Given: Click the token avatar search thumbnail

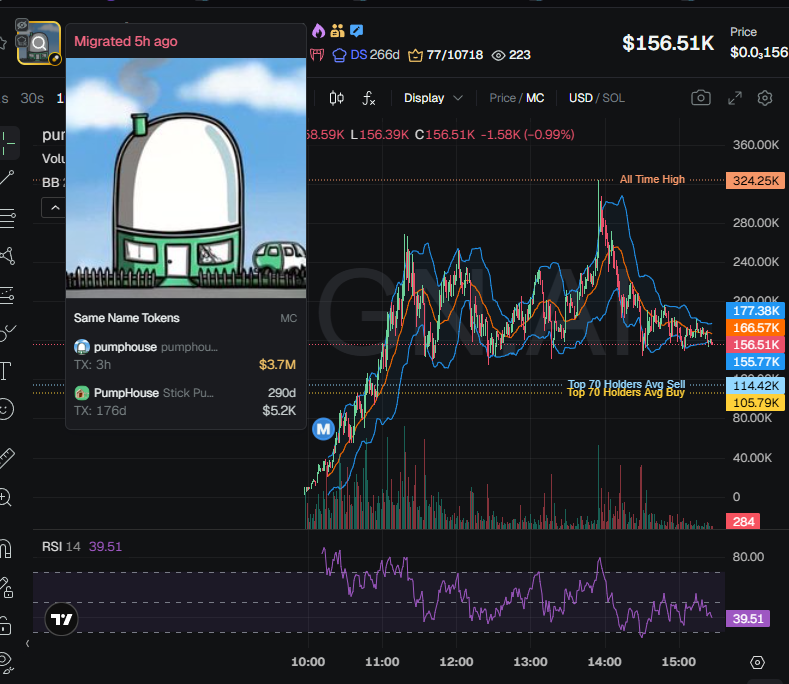Looking at the screenshot, I should [39, 43].
